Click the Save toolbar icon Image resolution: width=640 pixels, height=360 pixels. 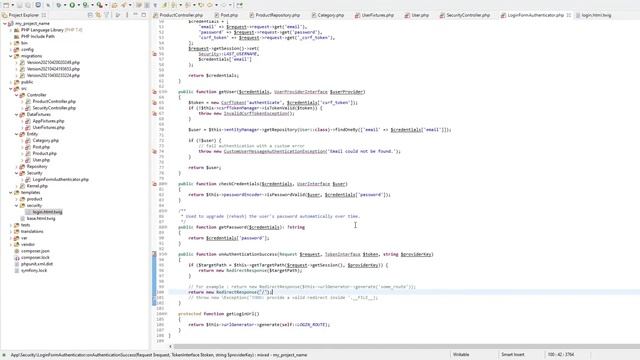20,5
